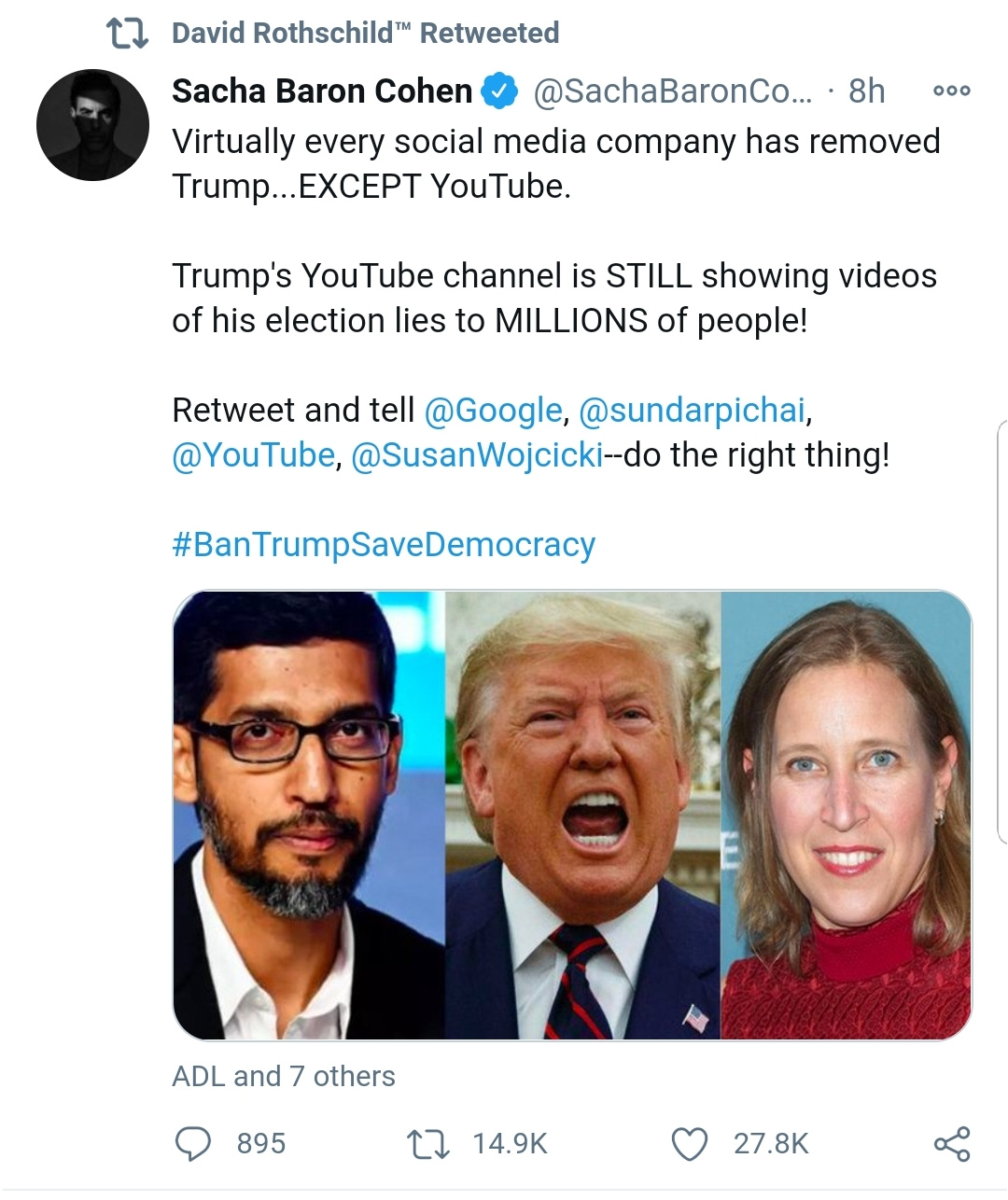Image resolution: width=1008 pixels, height=1200 pixels.
Task: Like the tweet with the heart icon
Action: click(x=690, y=1143)
